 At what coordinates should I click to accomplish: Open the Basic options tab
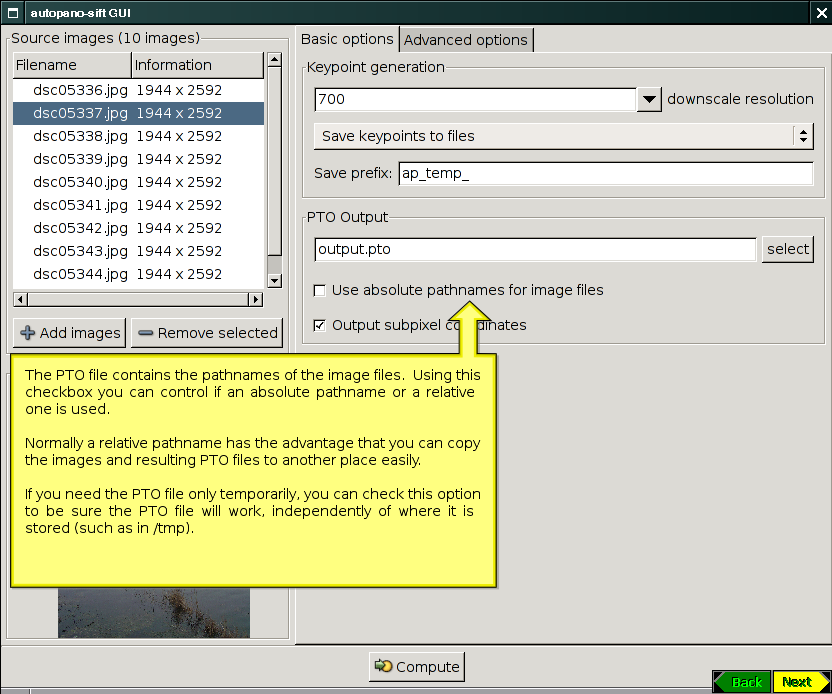[x=347, y=40]
